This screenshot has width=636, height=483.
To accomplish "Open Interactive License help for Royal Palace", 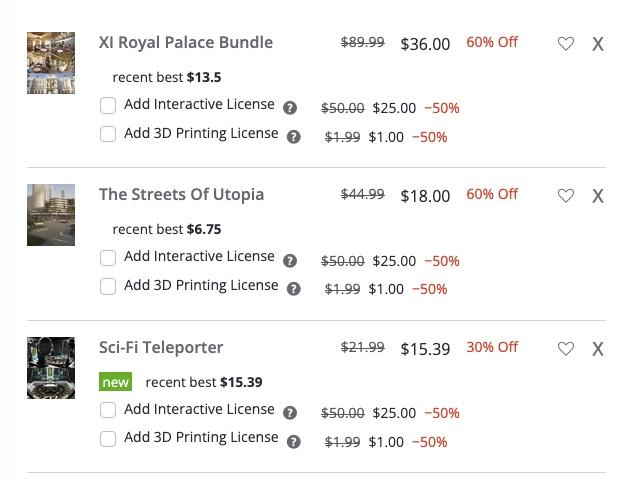I will [290, 108].
